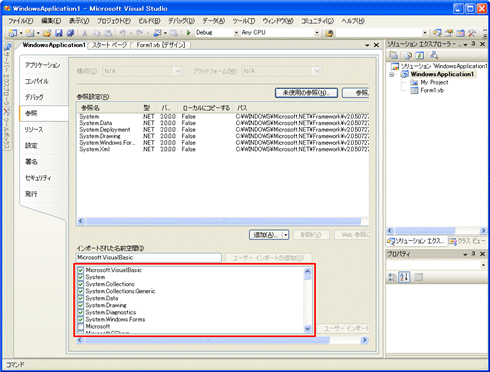Screen dimensions: 490x372
Task: Open the Any CPU platform dropdown
Action: pyautogui.click(x=317, y=33)
